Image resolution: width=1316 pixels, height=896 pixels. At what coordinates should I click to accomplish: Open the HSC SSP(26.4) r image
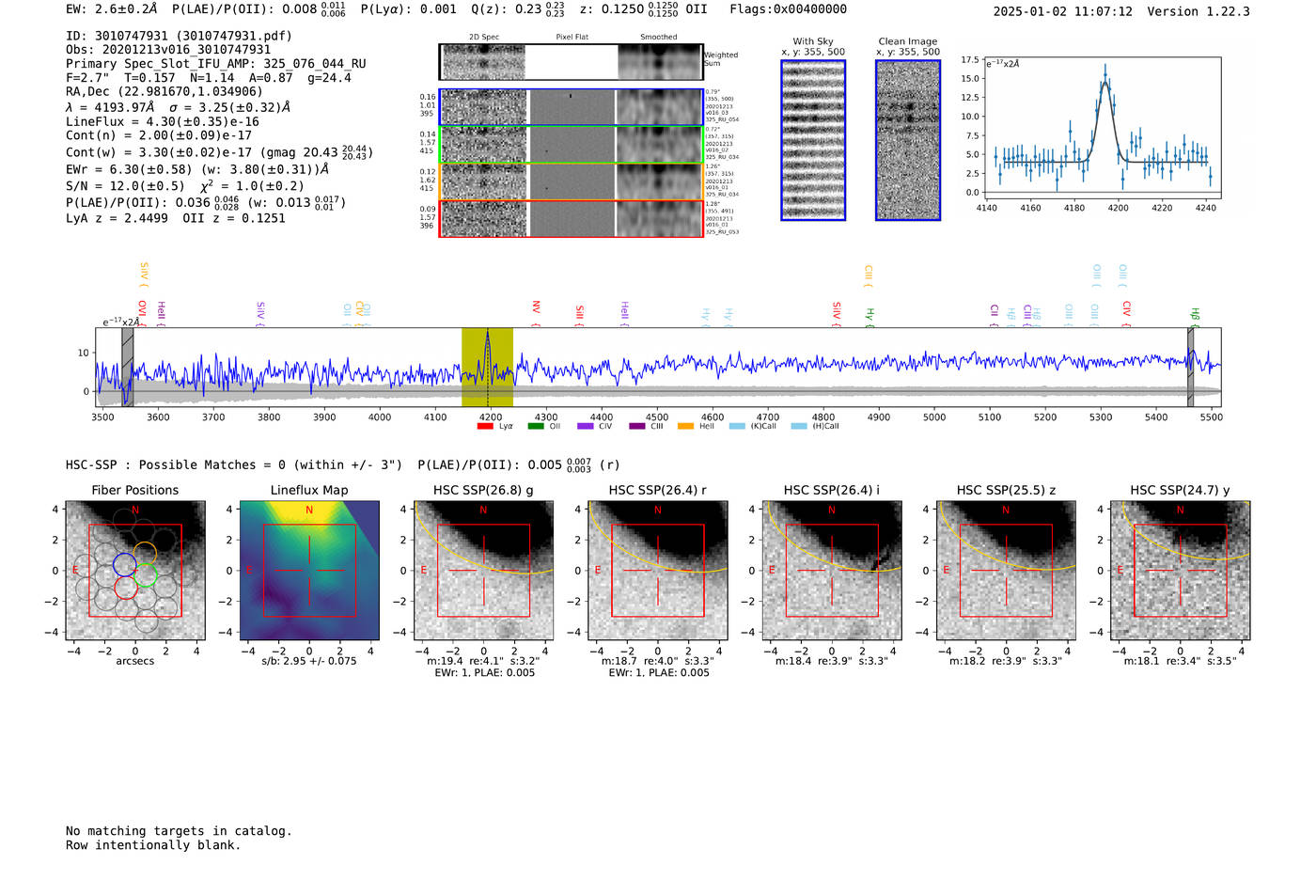(658, 571)
